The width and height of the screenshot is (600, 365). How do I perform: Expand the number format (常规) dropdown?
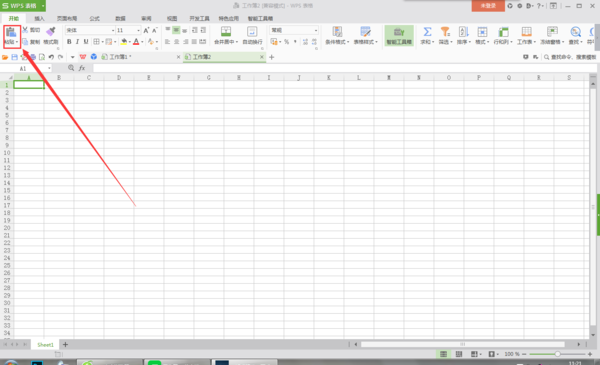pos(316,30)
